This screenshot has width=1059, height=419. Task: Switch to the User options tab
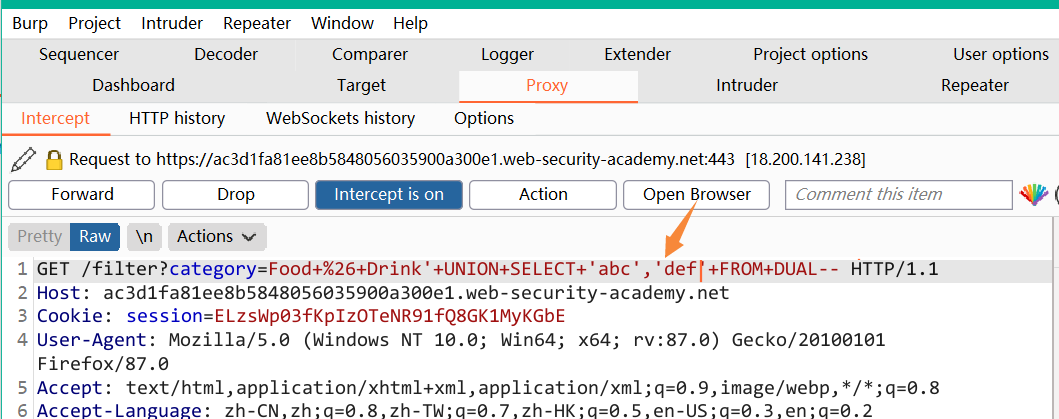pos(1001,54)
